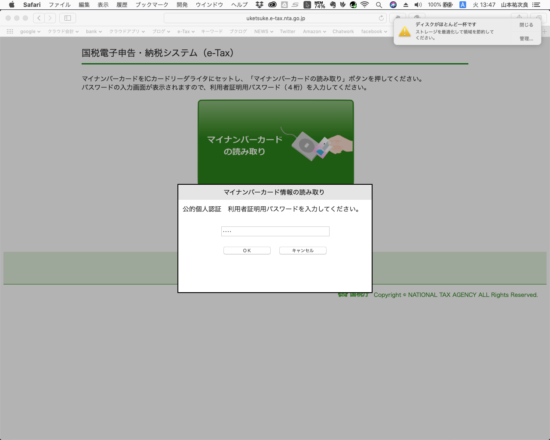550x440 pixels.
Task: Click the マイナンバーカード情報の読み取り dialog title
Action: (274, 192)
